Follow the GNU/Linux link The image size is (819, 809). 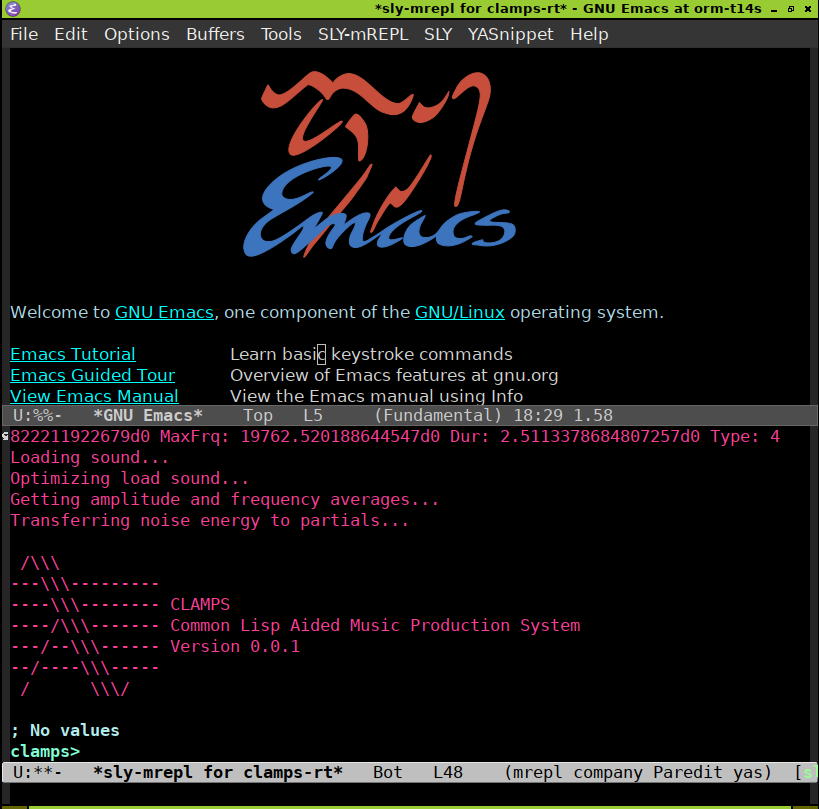(x=460, y=312)
